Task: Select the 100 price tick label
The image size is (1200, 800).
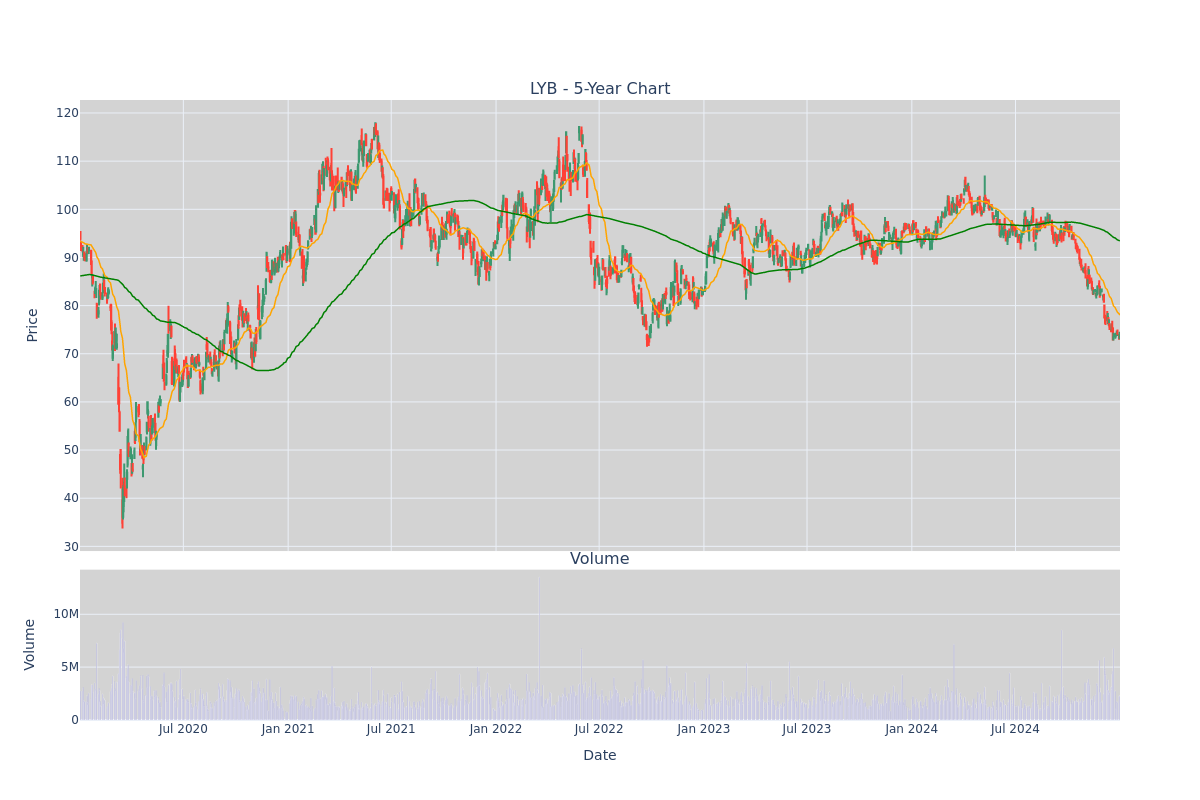Action: [x=67, y=209]
